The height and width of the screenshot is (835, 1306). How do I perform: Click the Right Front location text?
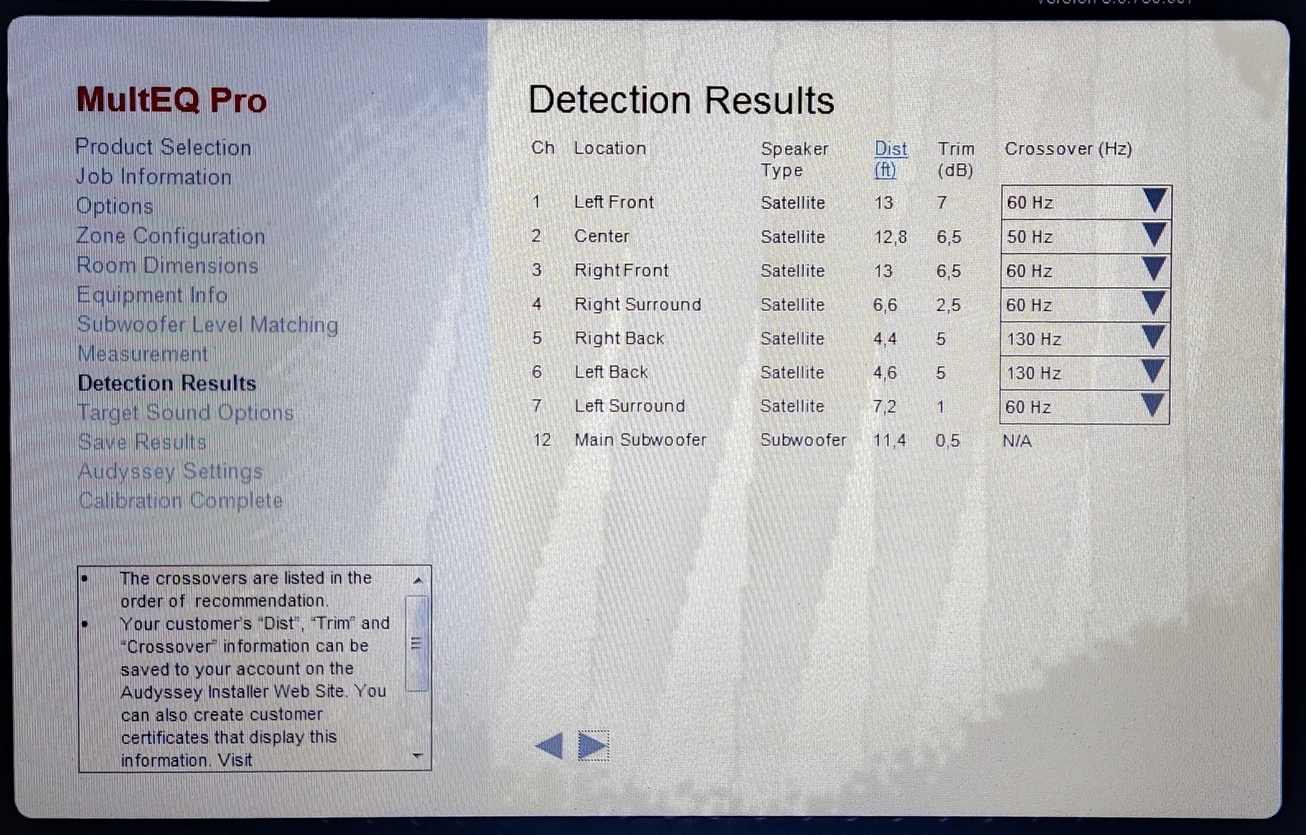(621, 270)
